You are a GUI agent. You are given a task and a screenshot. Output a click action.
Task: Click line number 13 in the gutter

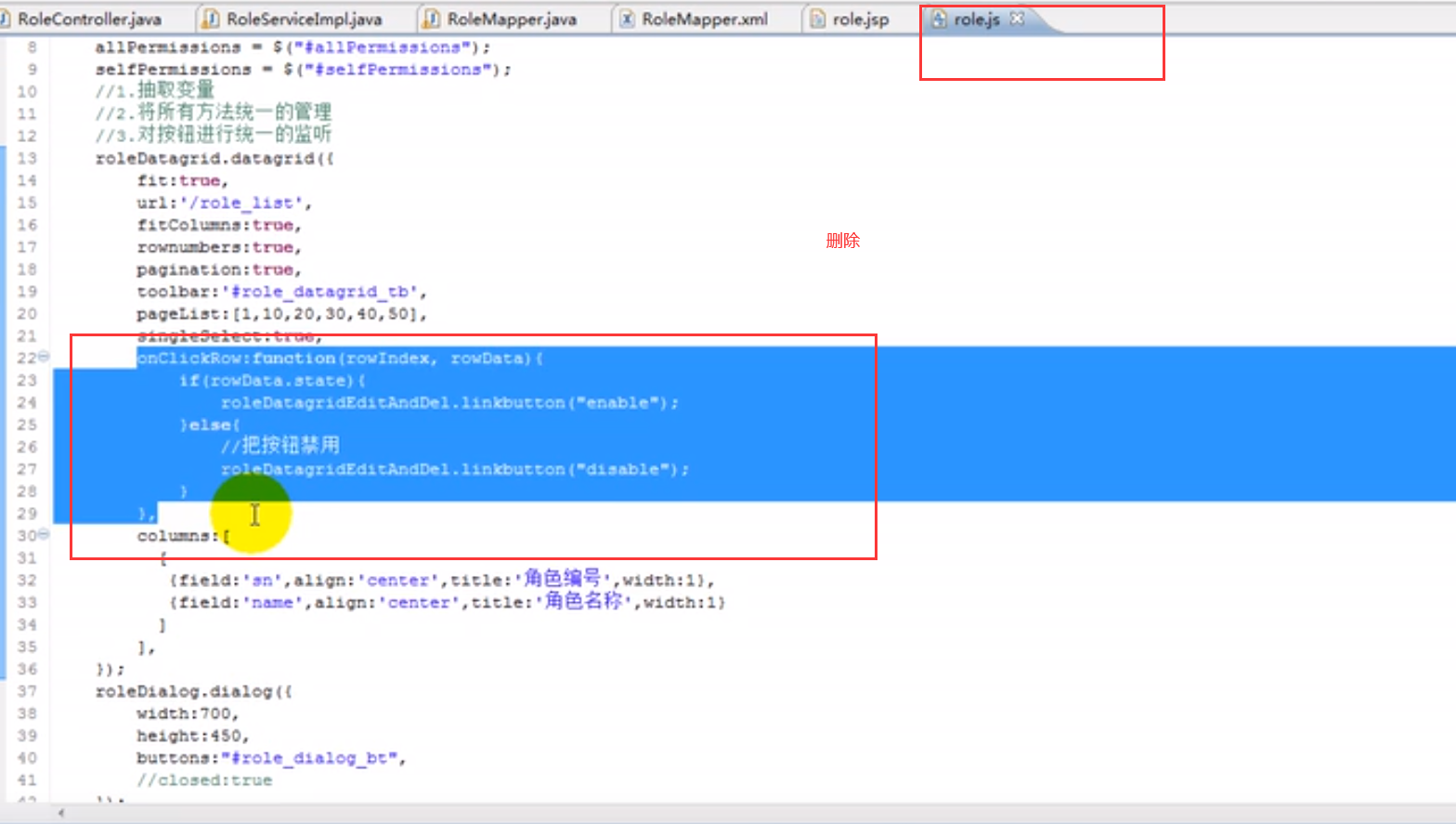click(x=27, y=158)
